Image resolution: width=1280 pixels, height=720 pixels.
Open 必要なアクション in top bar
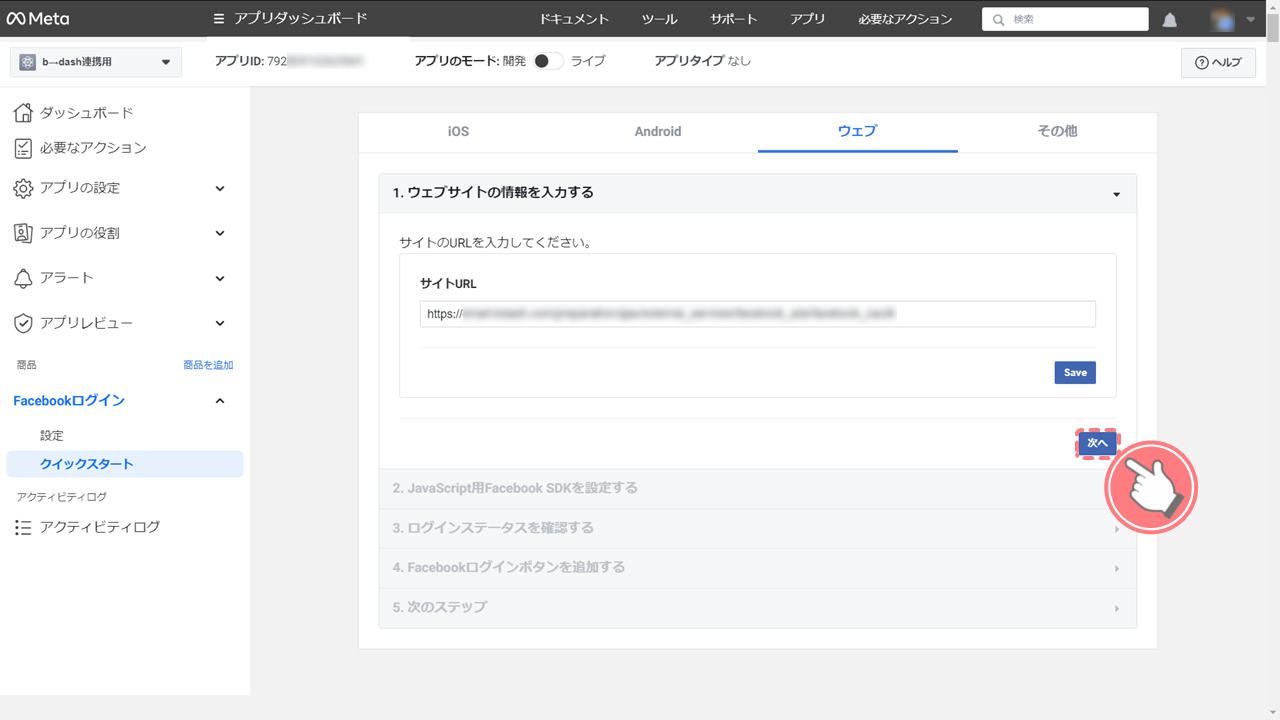[905, 19]
